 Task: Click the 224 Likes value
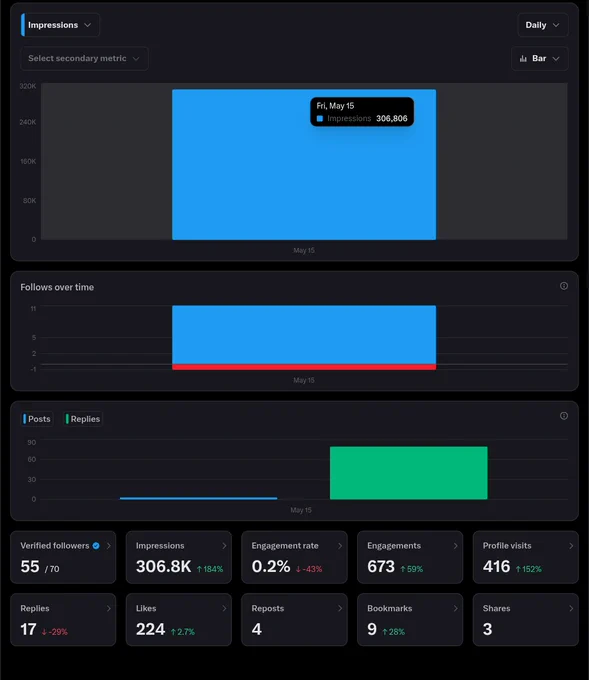(x=151, y=629)
